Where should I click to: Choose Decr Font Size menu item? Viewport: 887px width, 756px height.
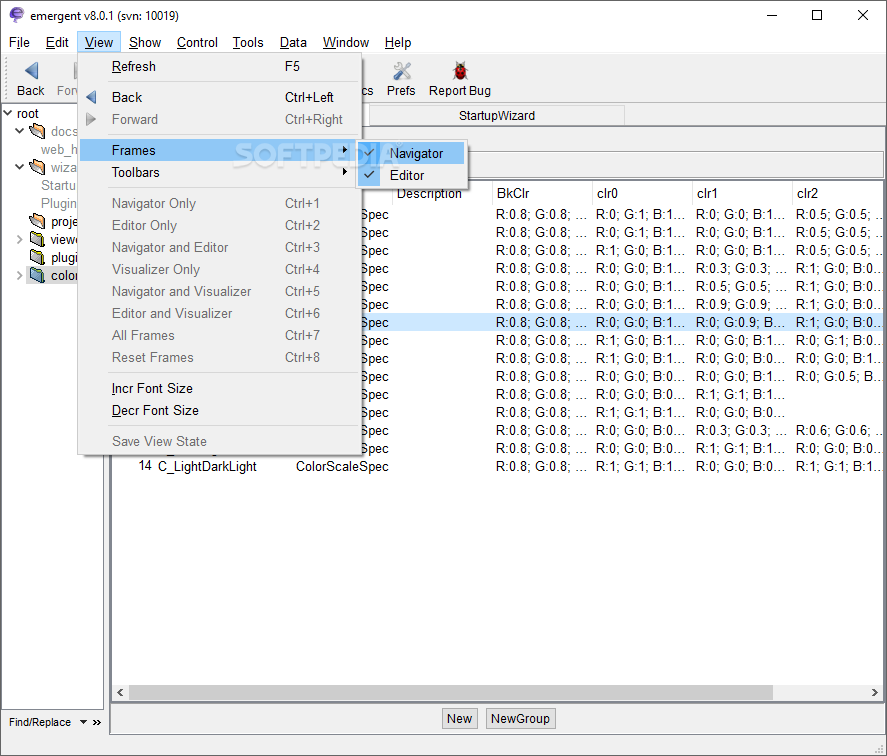click(218, 410)
